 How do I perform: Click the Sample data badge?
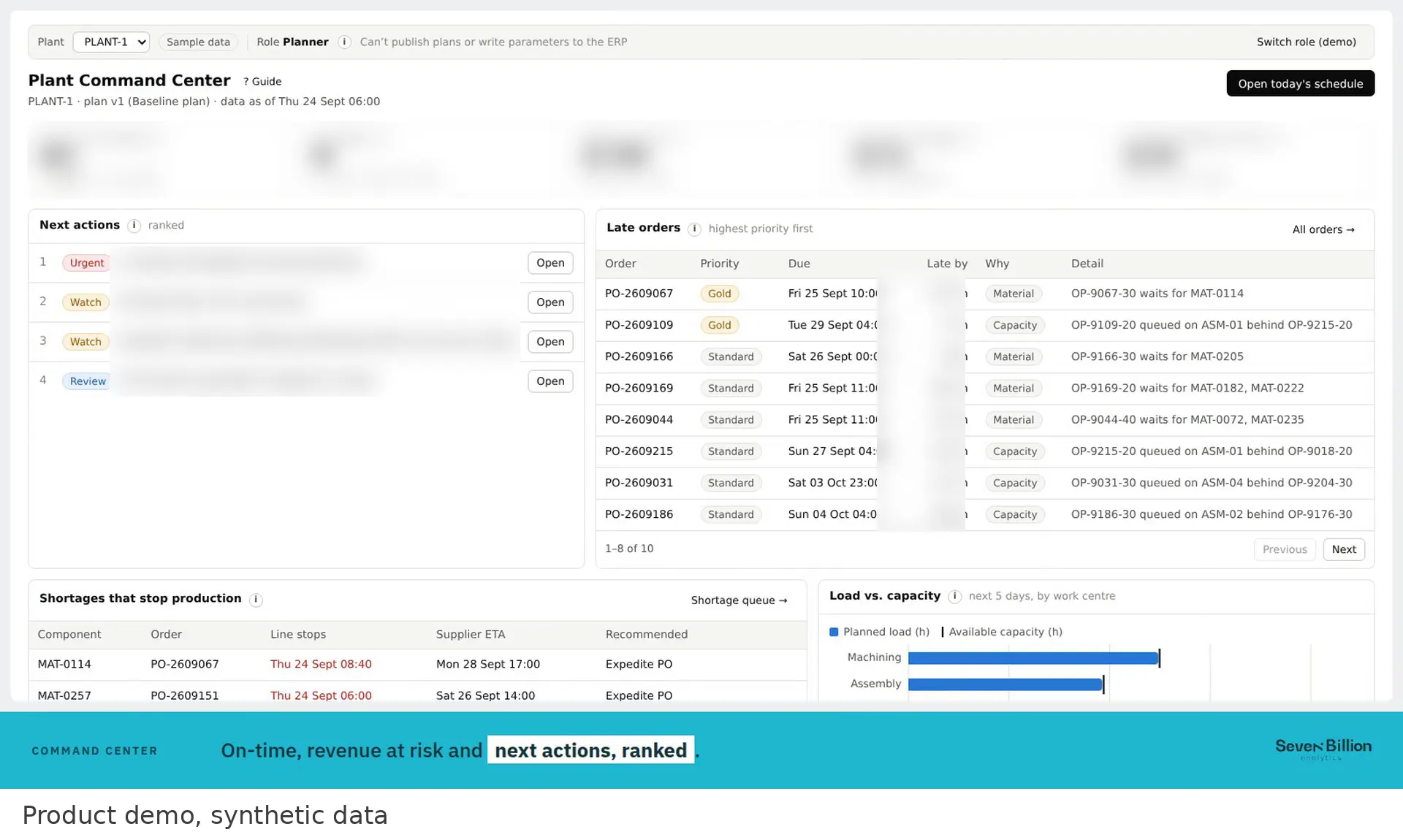(x=198, y=42)
